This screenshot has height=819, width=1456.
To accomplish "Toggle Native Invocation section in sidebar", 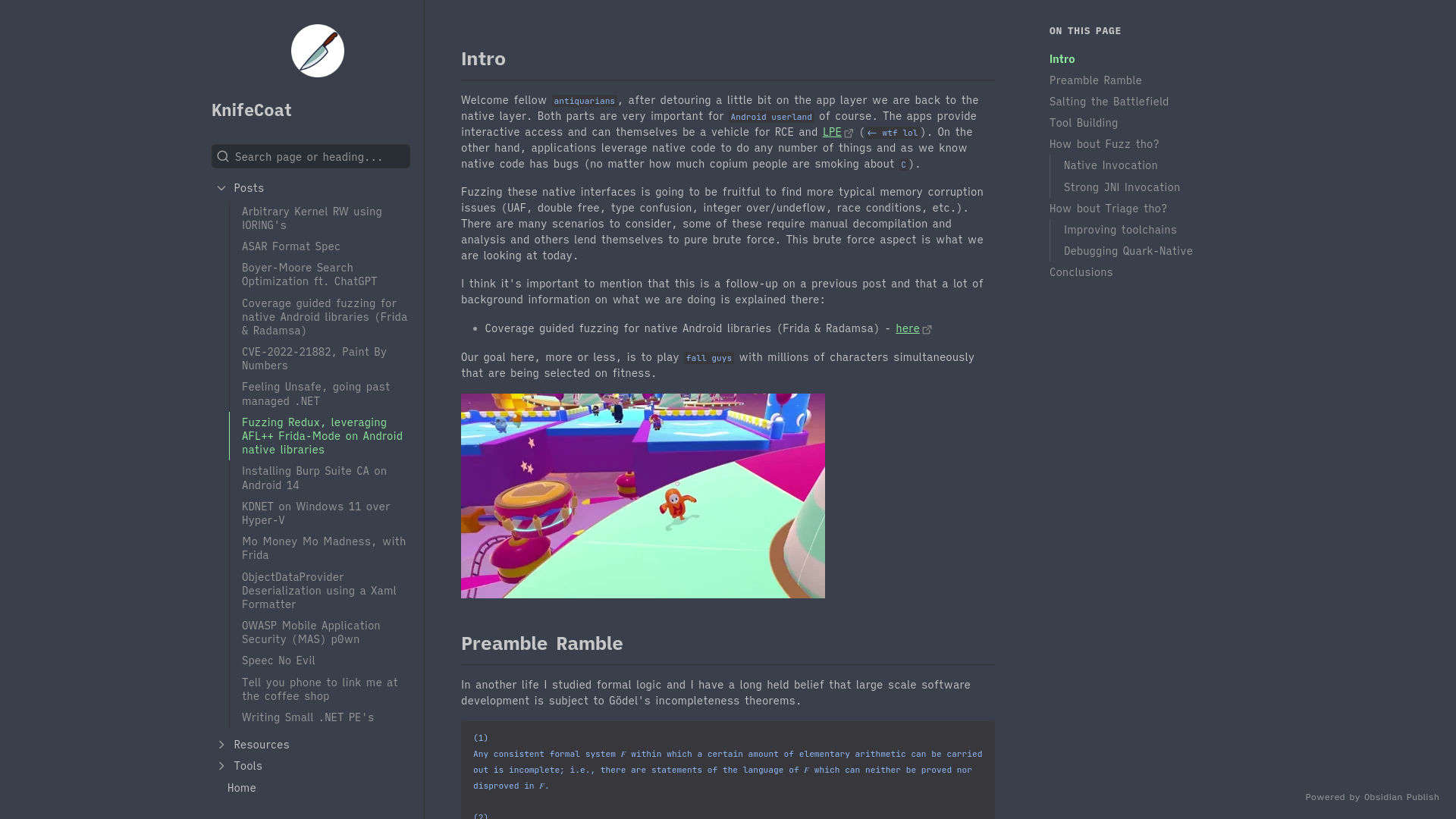I will tap(1112, 164).
